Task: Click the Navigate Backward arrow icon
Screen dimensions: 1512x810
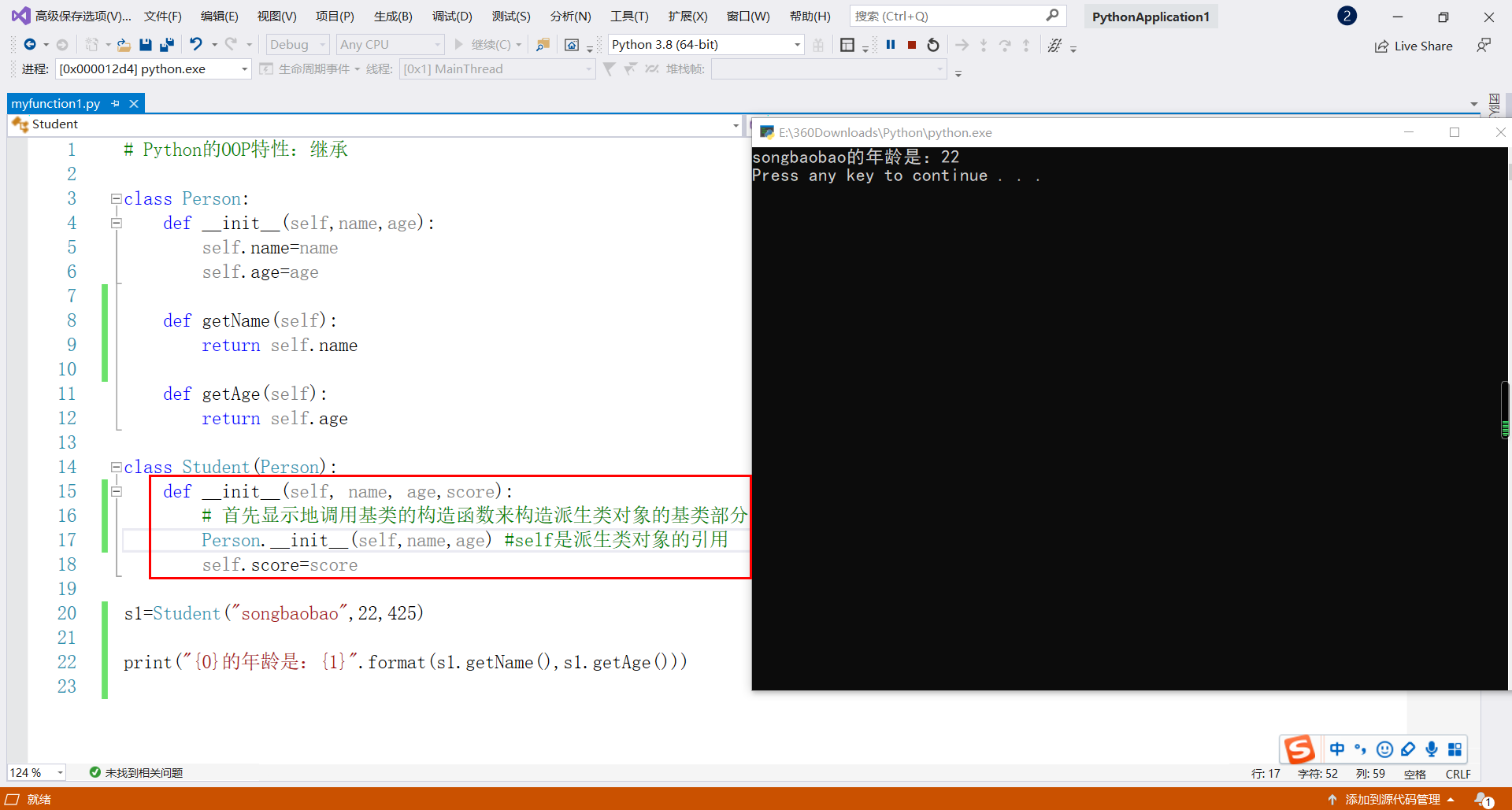Action: pos(29,44)
